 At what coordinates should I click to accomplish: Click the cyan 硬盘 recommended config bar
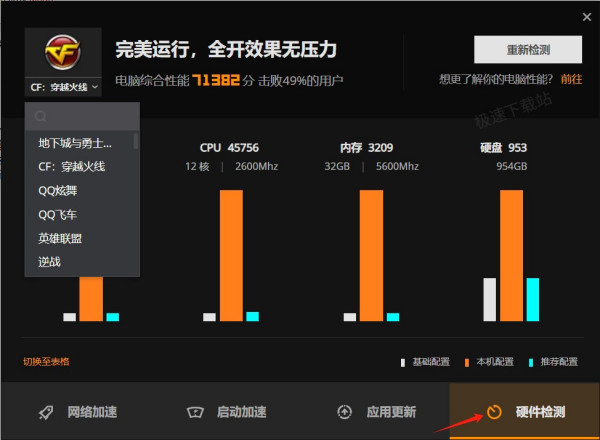533,300
